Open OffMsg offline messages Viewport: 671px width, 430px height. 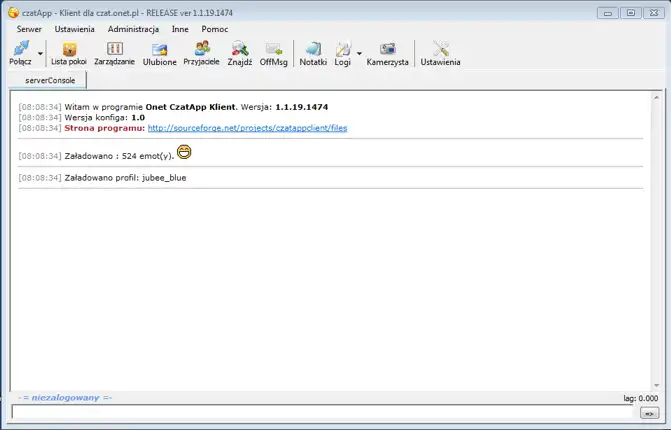(273, 53)
